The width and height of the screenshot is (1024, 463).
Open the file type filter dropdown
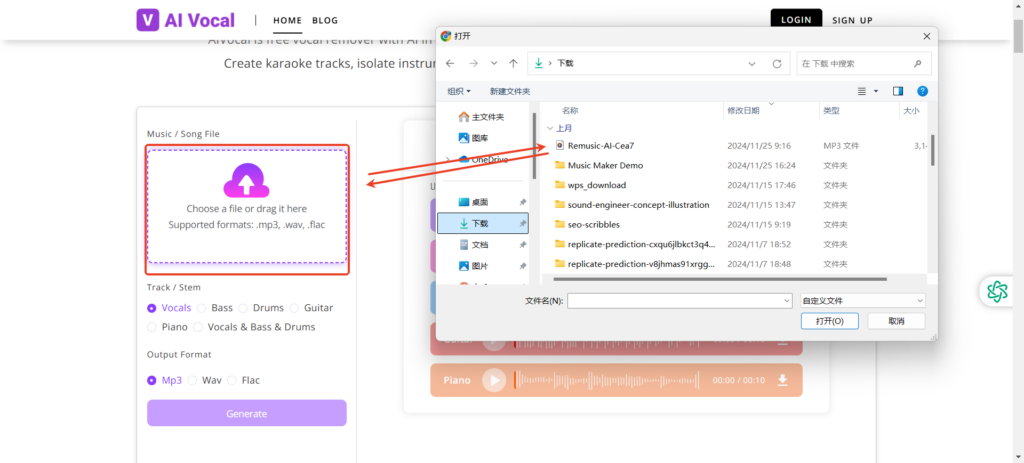click(862, 300)
